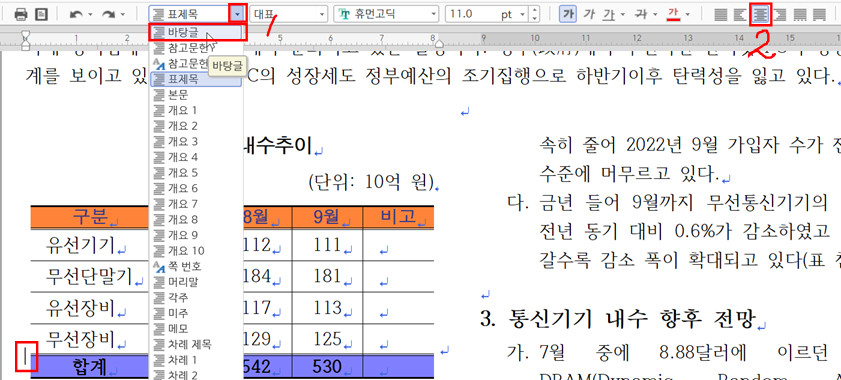Apply center paragraph alignment
The width and height of the screenshot is (841, 380).
tap(761, 14)
